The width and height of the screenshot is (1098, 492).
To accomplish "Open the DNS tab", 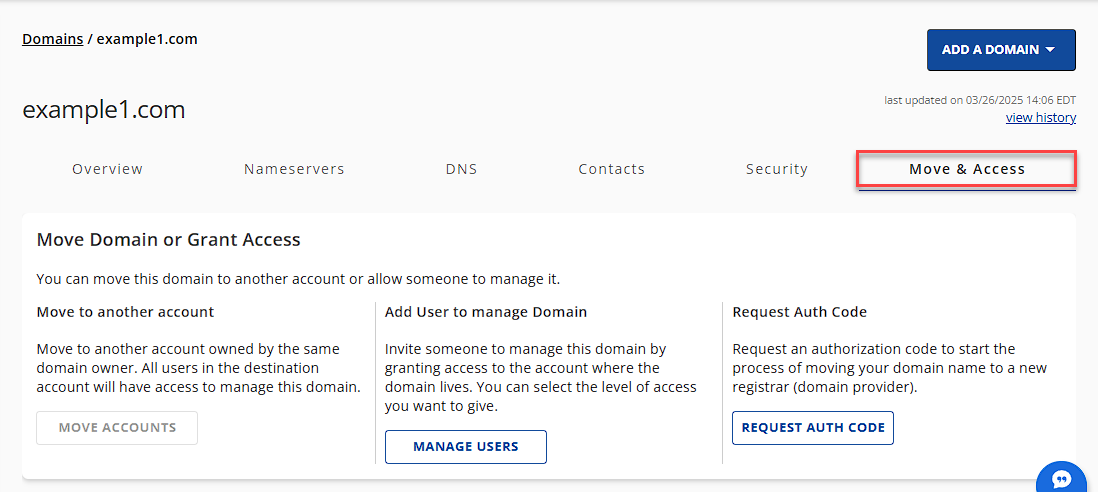I will coord(461,169).
